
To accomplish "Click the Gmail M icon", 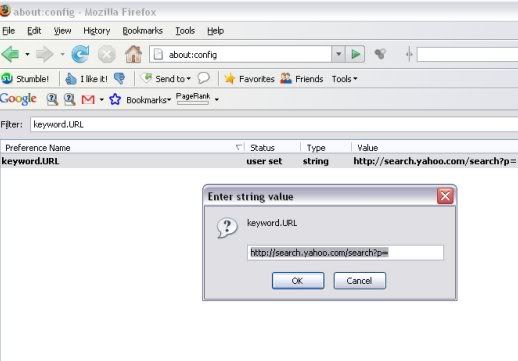I will pos(88,99).
